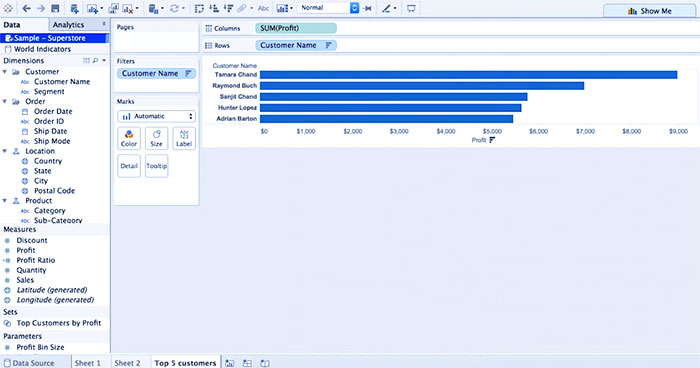The width and height of the screenshot is (700, 368).
Task: Sort descending using toolbar icon
Action: coord(228,8)
